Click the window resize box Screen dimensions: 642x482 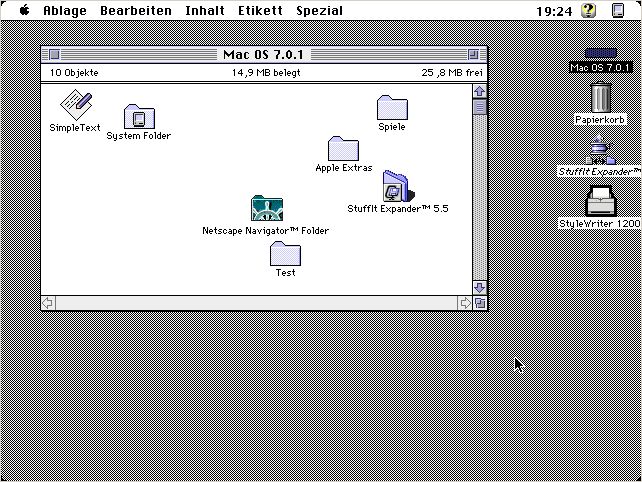(x=480, y=303)
